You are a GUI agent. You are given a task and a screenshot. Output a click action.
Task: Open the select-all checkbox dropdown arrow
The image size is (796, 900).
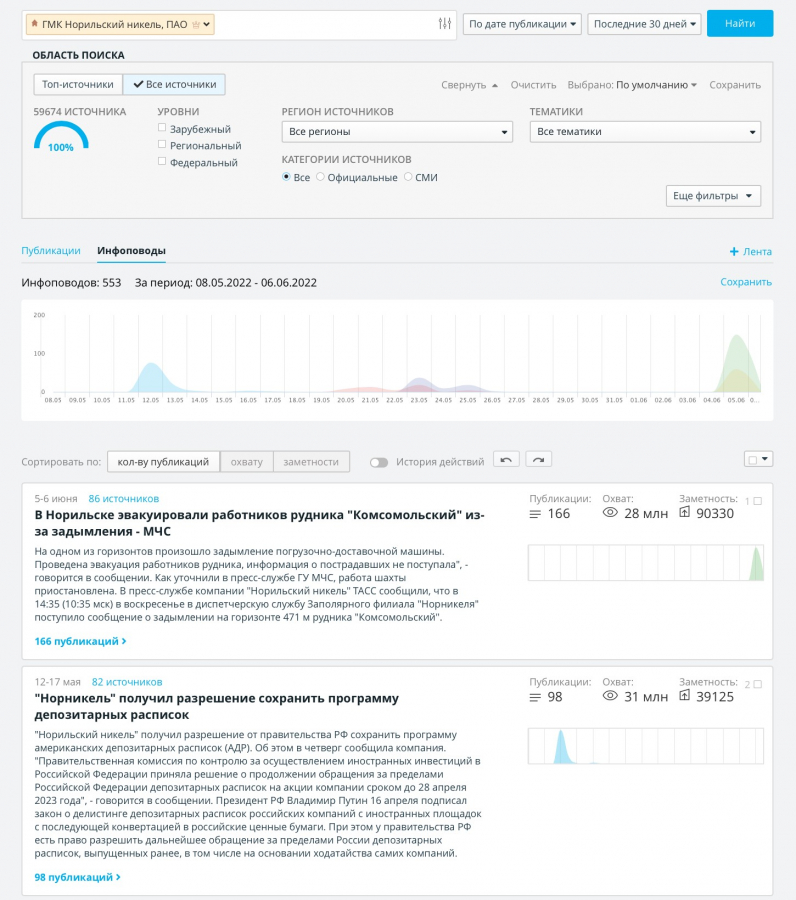click(765, 459)
